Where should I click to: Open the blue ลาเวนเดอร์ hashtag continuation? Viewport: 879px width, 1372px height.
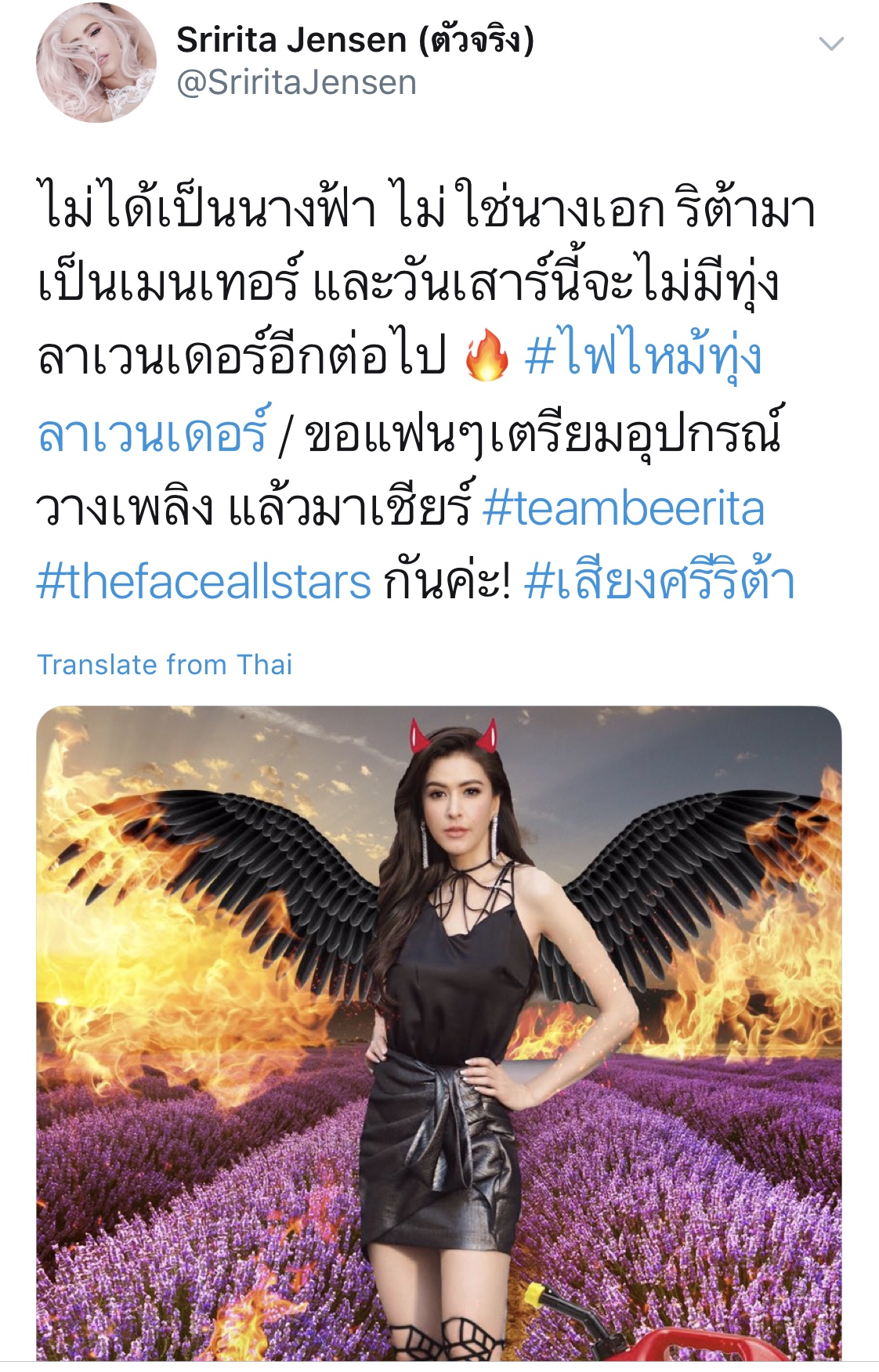153,433
